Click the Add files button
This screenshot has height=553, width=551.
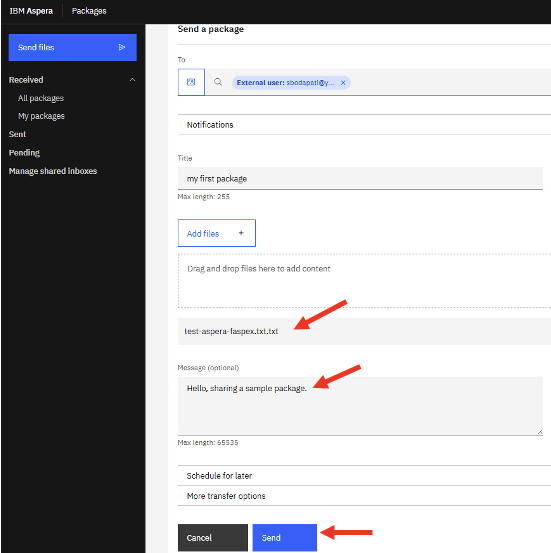pyautogui.click(x=217, y=233)
